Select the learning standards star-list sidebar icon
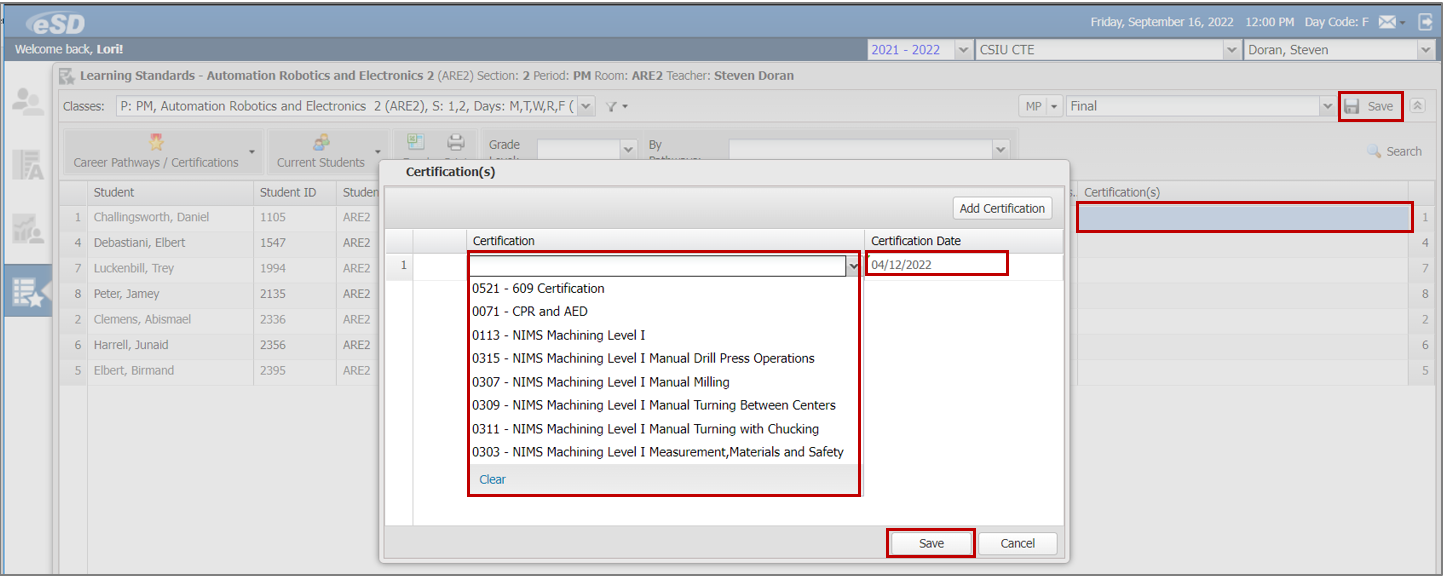Viewport: 1444px width, 578px height. tap(27, 292)
